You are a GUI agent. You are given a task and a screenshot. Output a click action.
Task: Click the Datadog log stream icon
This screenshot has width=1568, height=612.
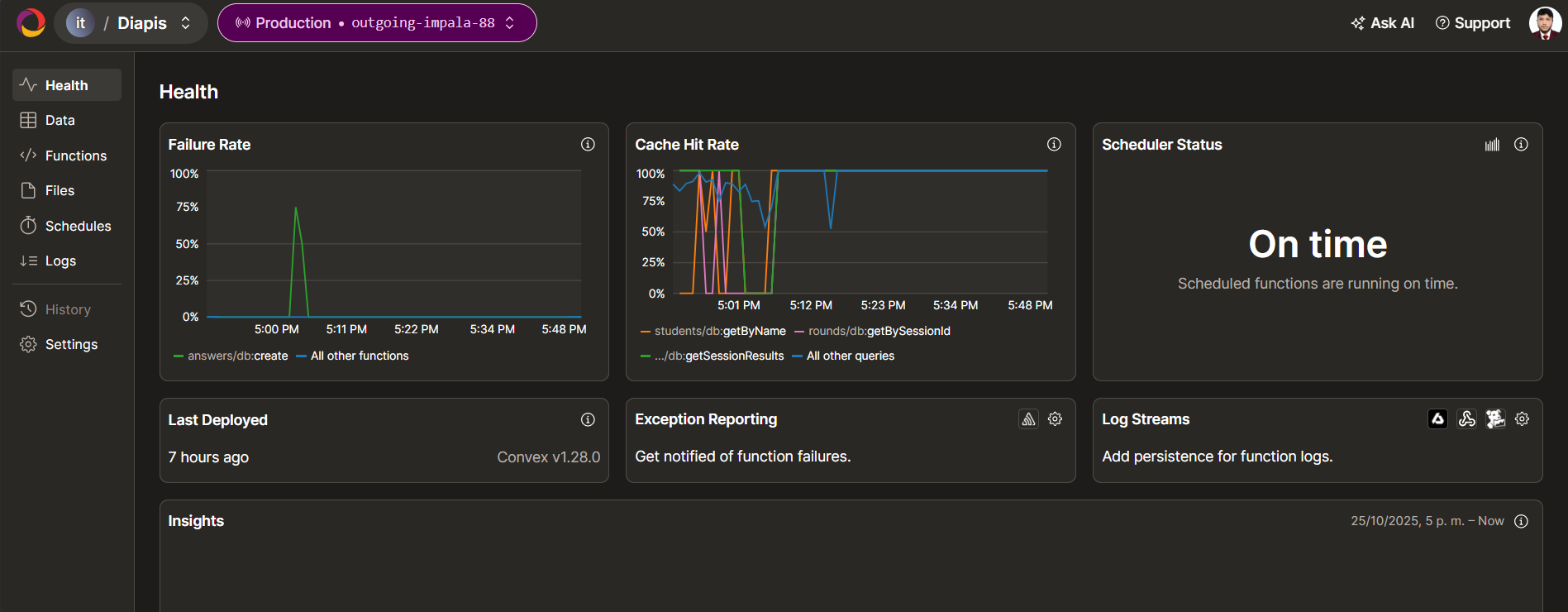point(1494,419)
